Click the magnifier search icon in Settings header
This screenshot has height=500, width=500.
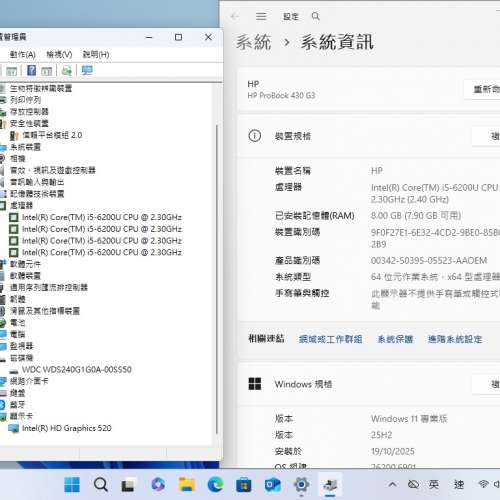pyautogui.click(x=315, y=16)
